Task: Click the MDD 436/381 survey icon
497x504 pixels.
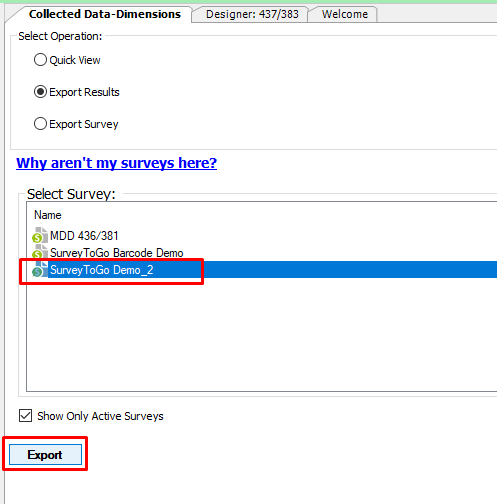Action: coord(40,235)
